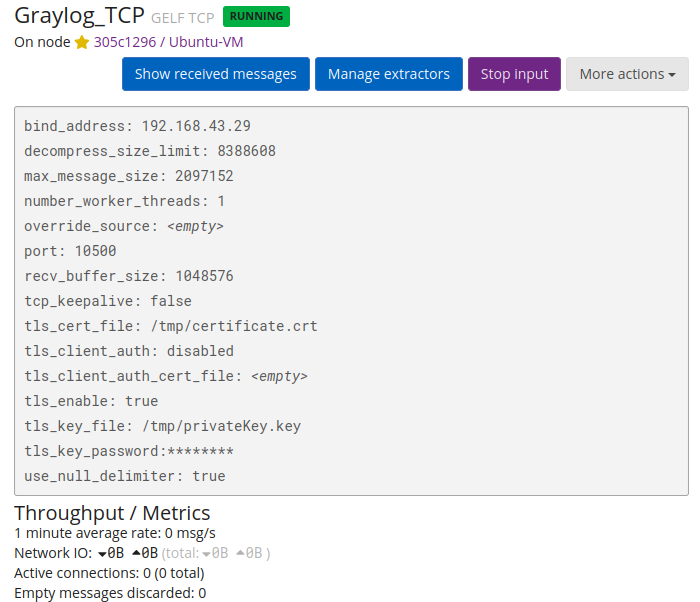
Task: Open Manage extractors
Action: click(388, 74)
